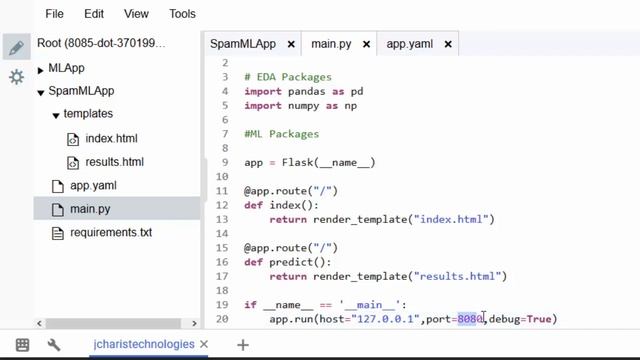
Task: Click '# EDA Packages' comment line
Action: 288,77
